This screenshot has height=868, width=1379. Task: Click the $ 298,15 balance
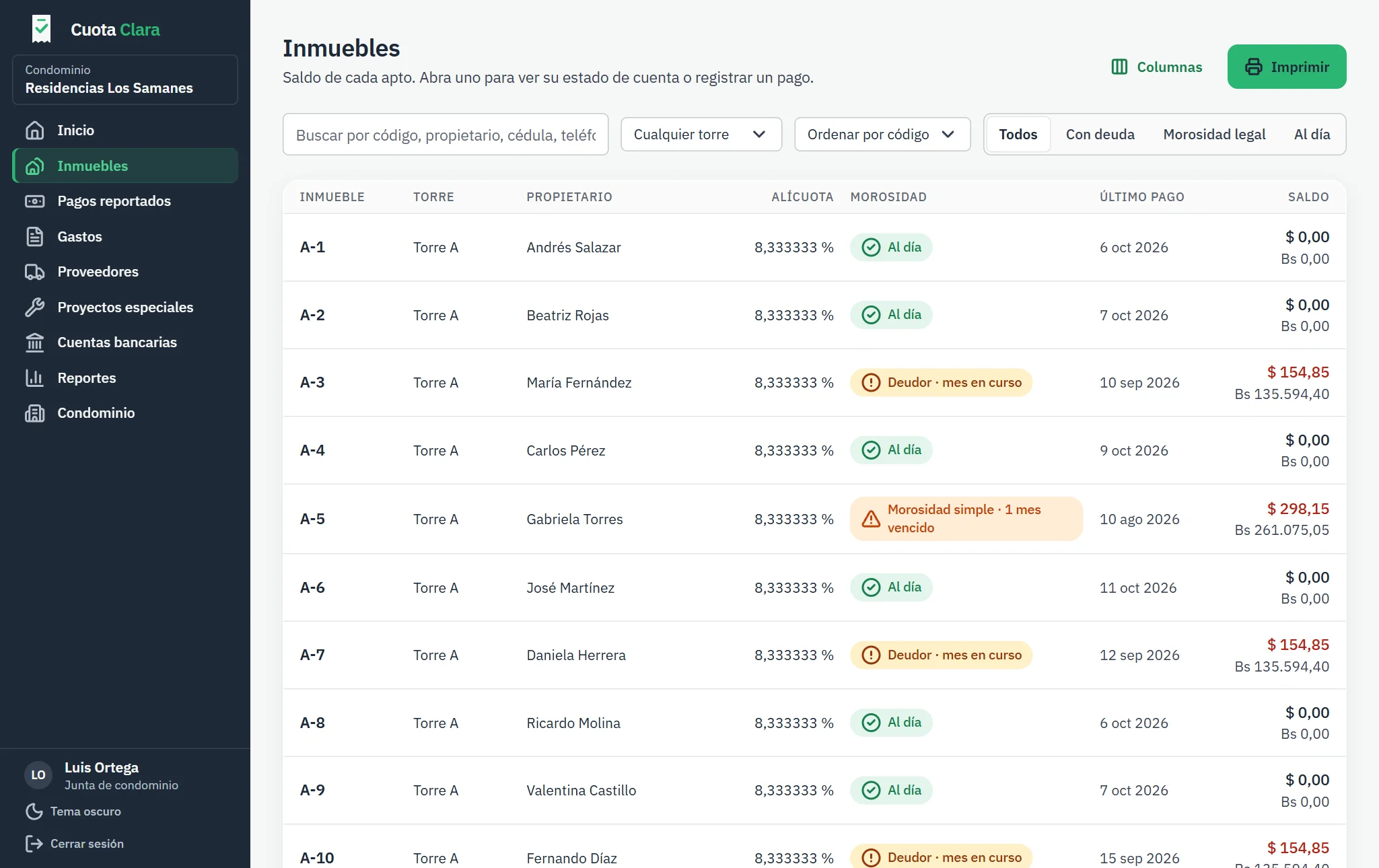click(x=1298, y=509)
